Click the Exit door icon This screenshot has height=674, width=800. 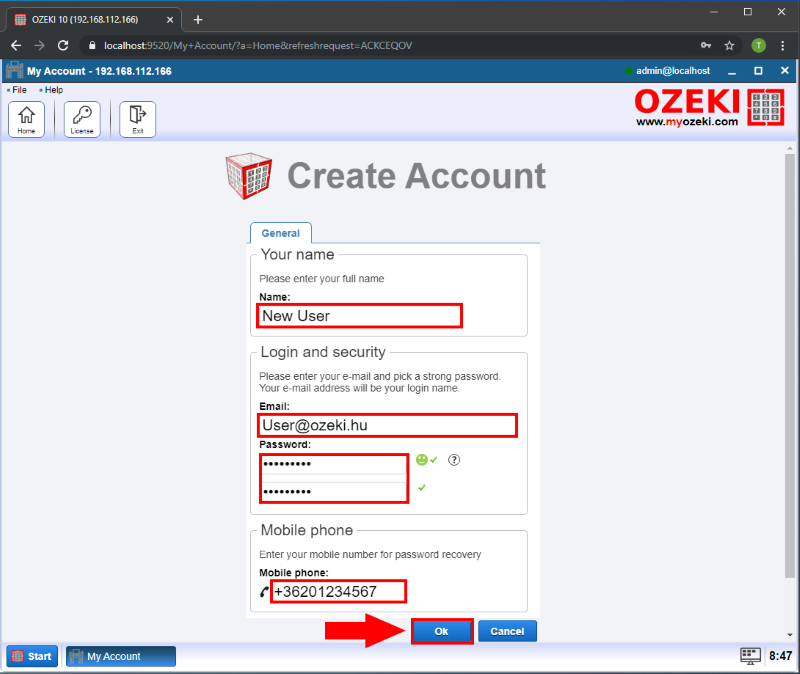click(x=137, y=119)
